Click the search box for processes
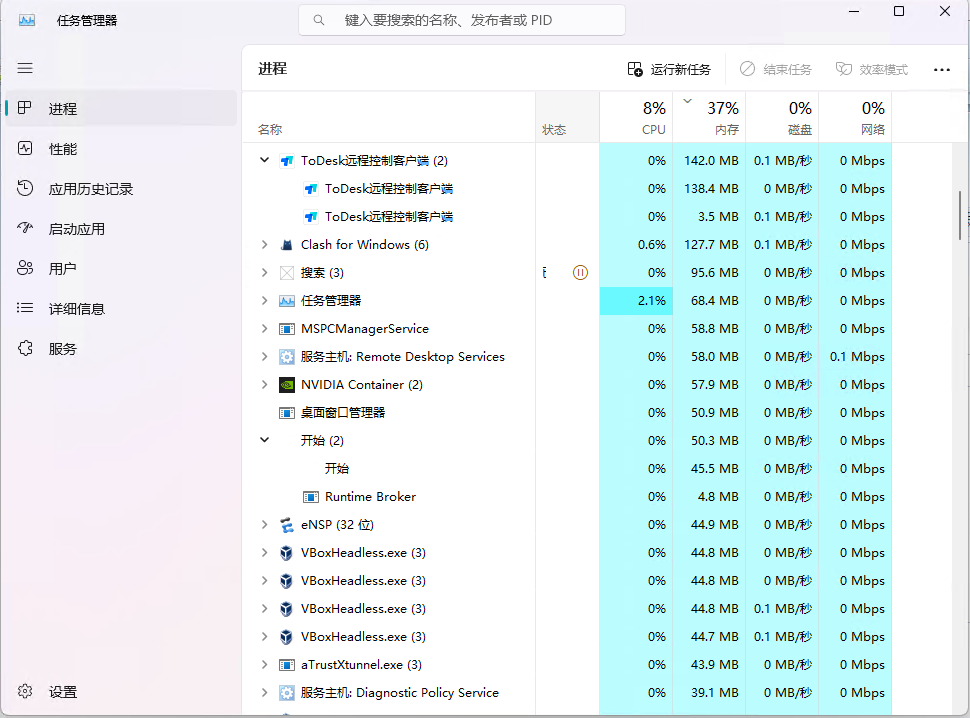 coord(462,20)
